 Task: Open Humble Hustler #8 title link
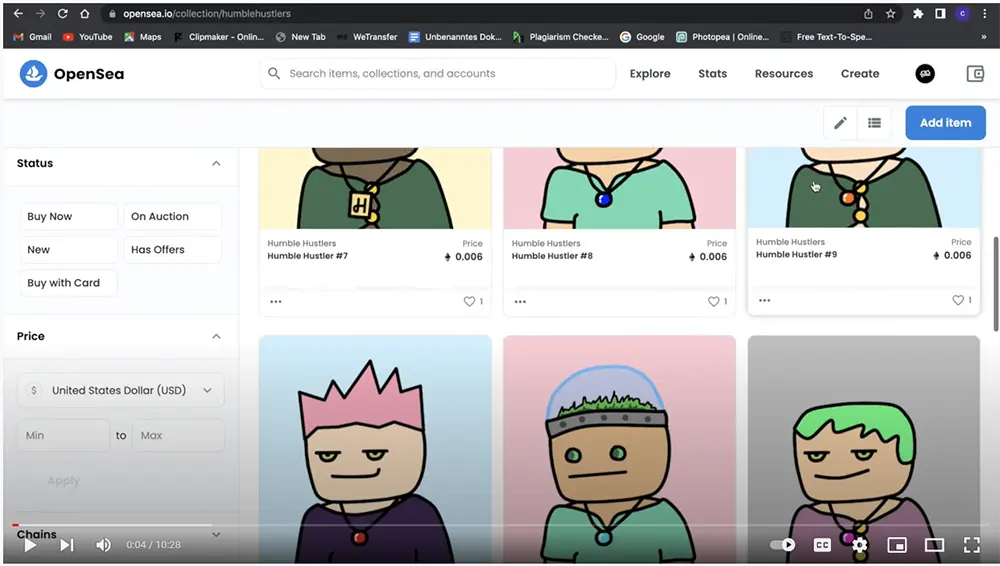[552, 256]
